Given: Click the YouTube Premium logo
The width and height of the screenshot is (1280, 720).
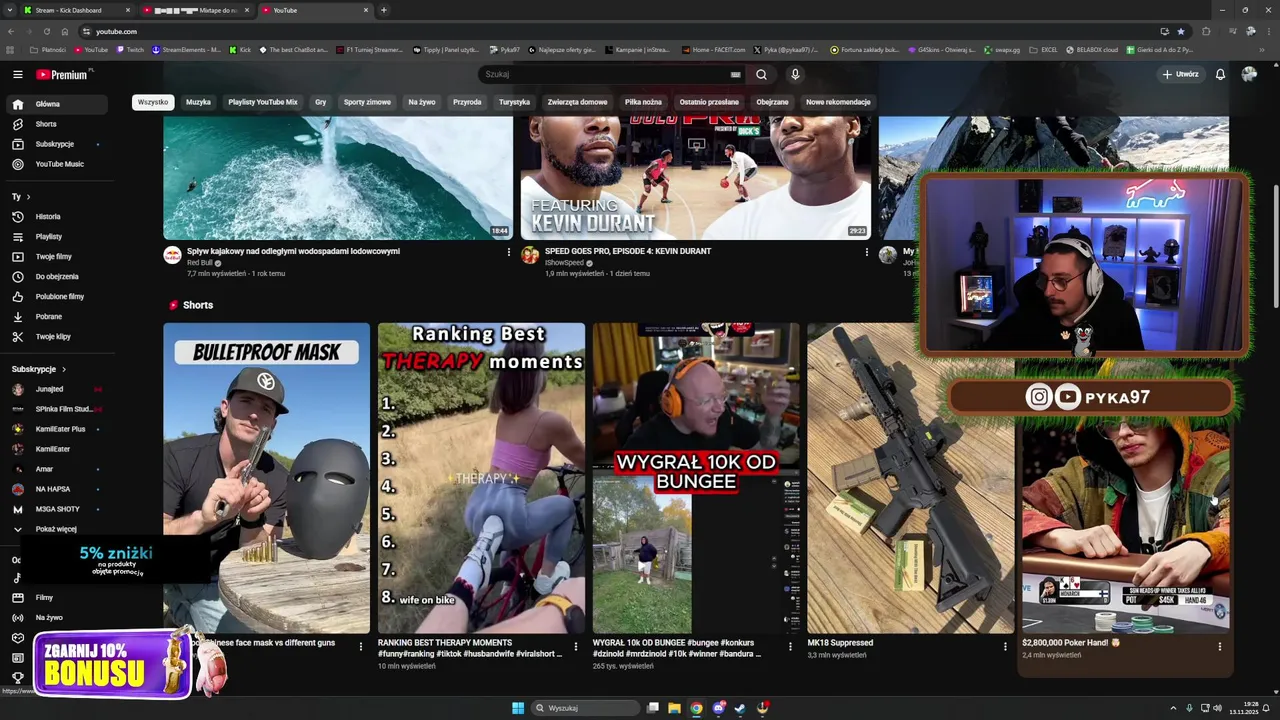Looking at the screenshot, I should click(64, 74).
